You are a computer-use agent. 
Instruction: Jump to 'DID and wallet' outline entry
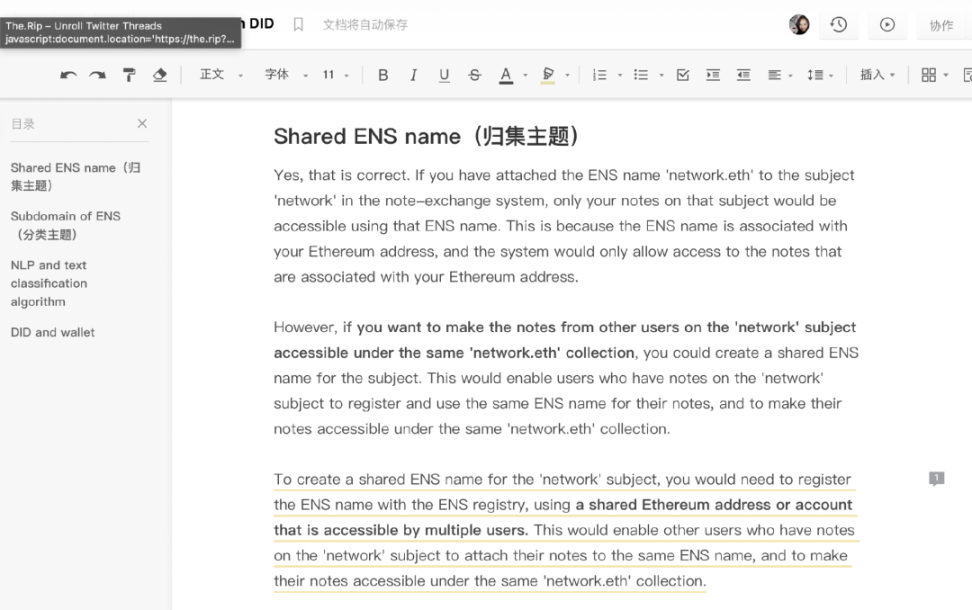pyautogui.click(x=53, y=332)
